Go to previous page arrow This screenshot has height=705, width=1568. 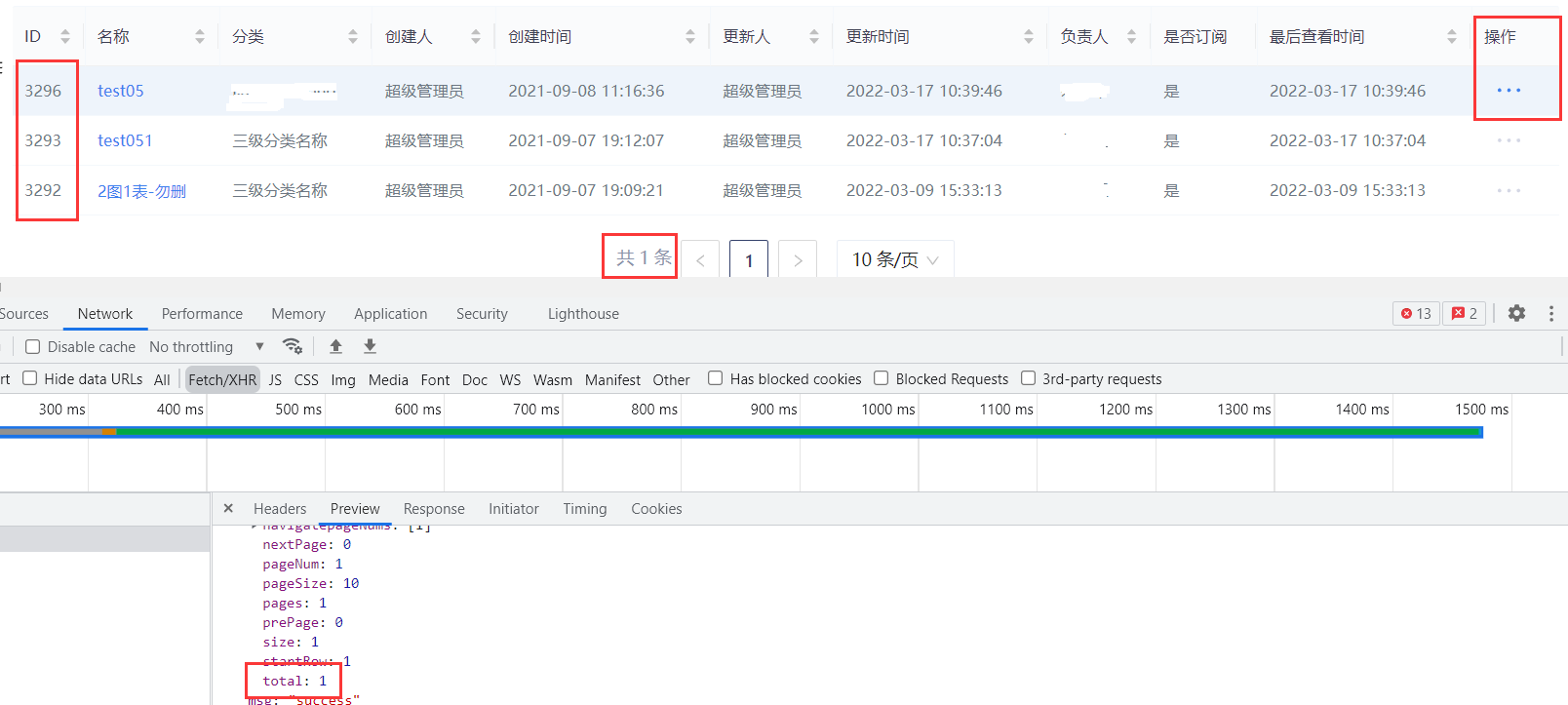[x=700, y=259]
